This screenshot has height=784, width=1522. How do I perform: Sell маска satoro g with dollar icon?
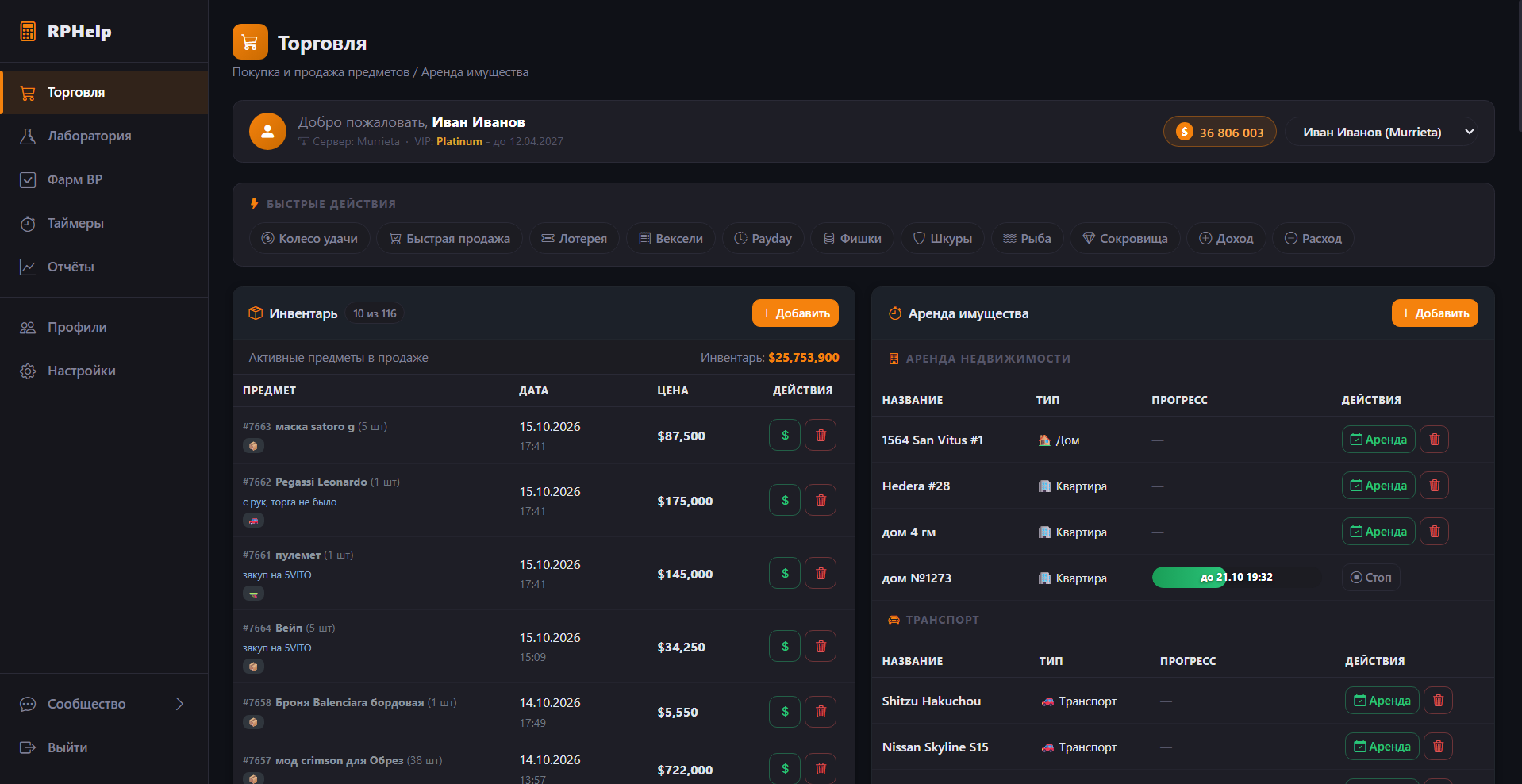785,435
